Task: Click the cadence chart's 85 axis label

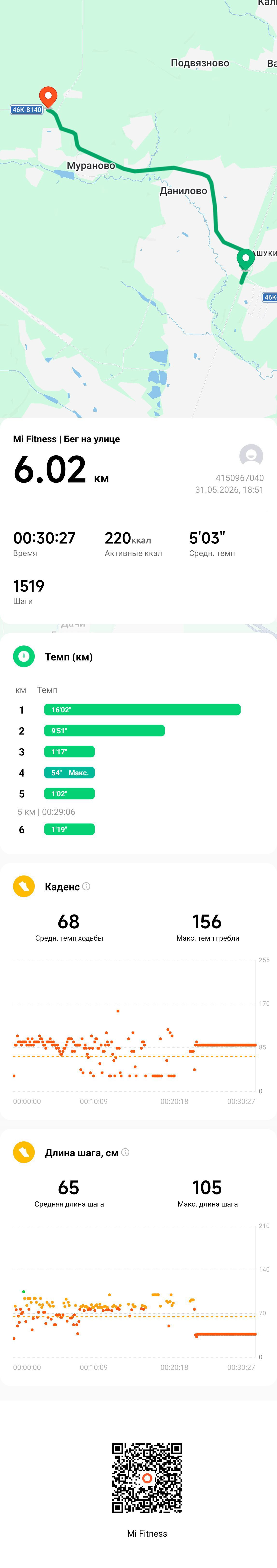Action: [x=262, y=1048]
